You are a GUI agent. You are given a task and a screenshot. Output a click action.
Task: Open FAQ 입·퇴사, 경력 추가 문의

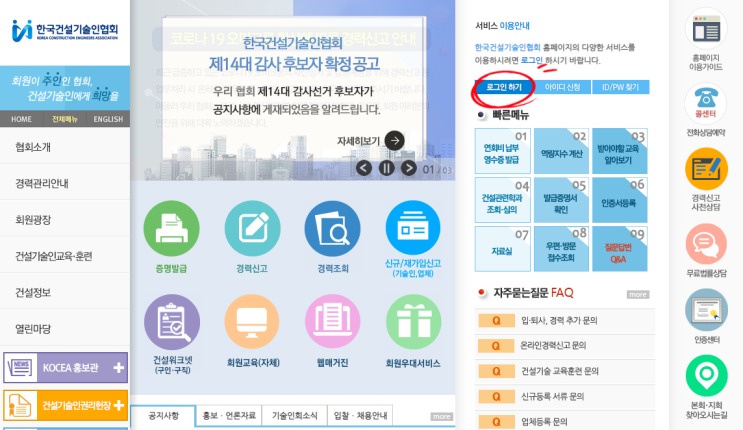coord(565,320)
